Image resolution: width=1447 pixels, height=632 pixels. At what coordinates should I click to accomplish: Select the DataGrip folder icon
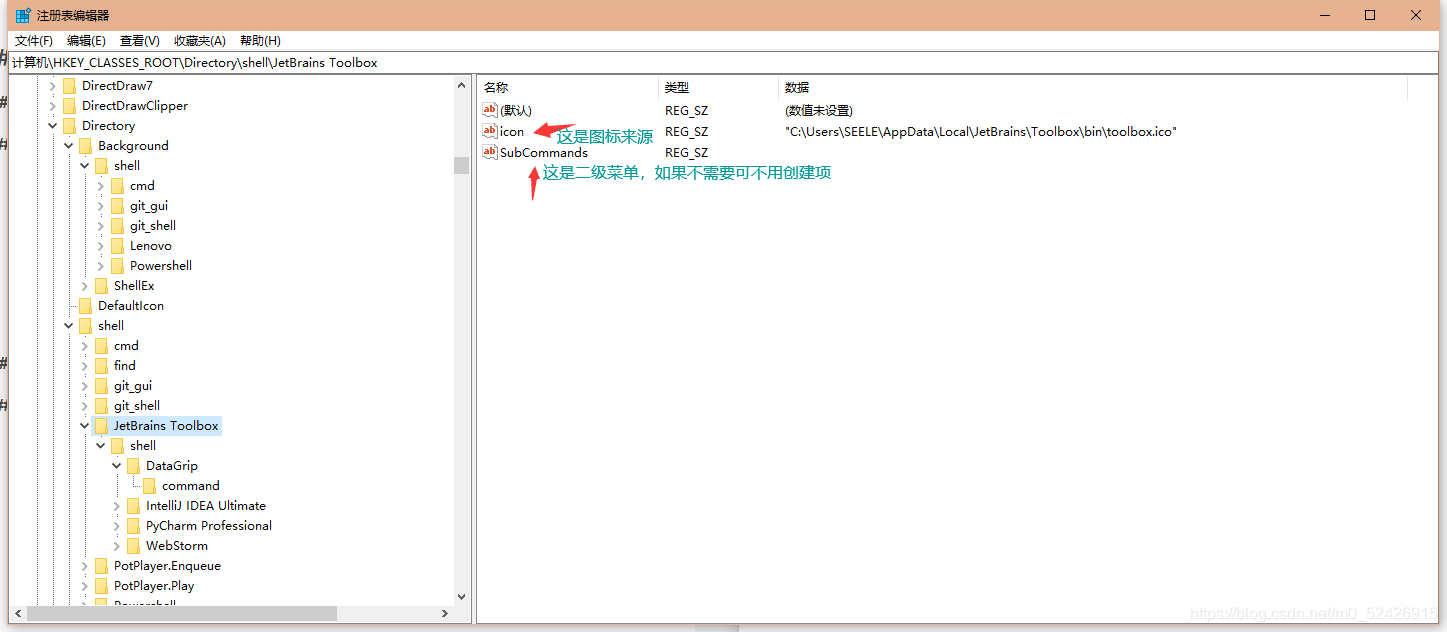[x=133, y=466]
